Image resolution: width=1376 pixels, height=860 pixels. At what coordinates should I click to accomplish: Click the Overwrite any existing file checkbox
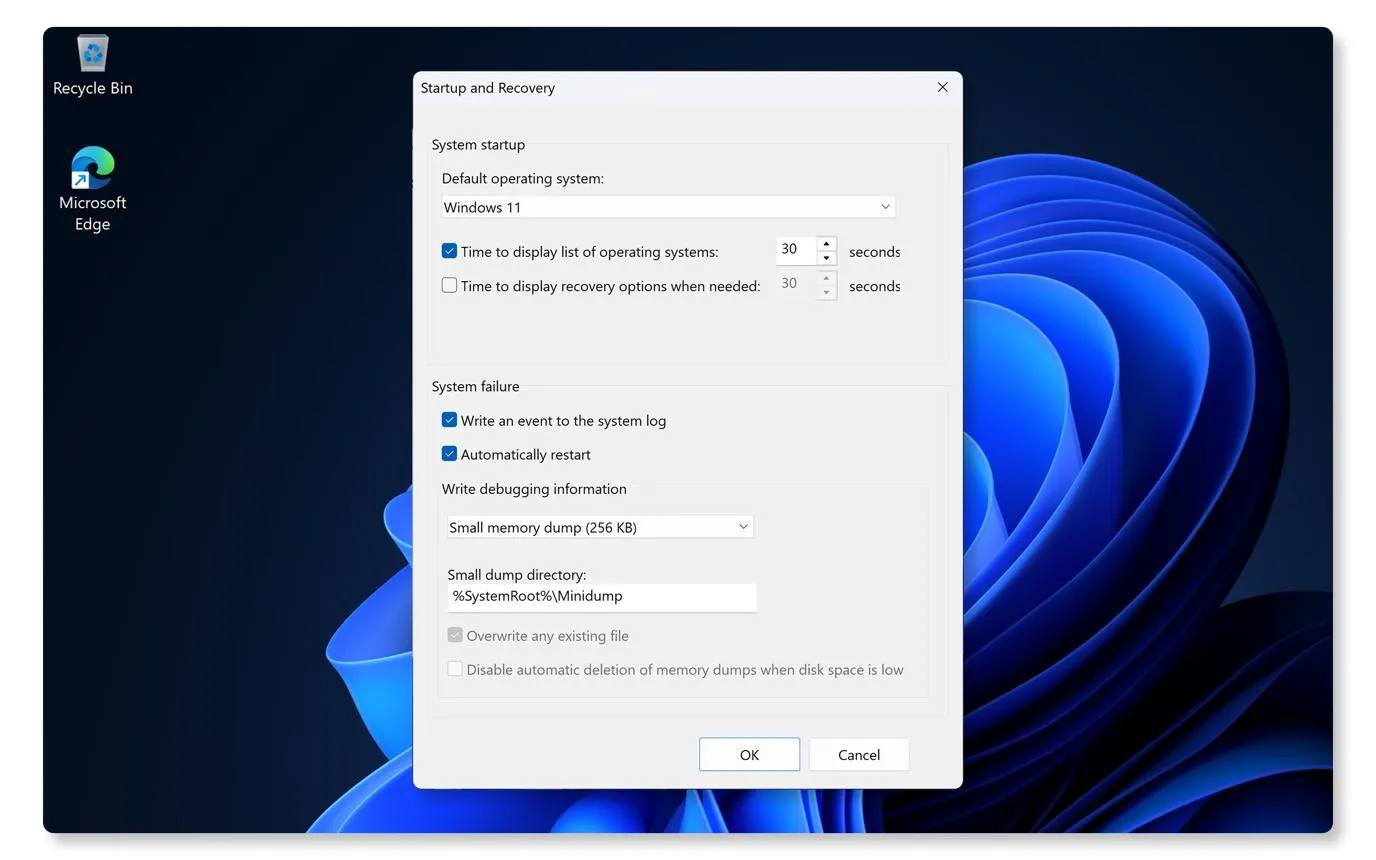coord(455,635)
